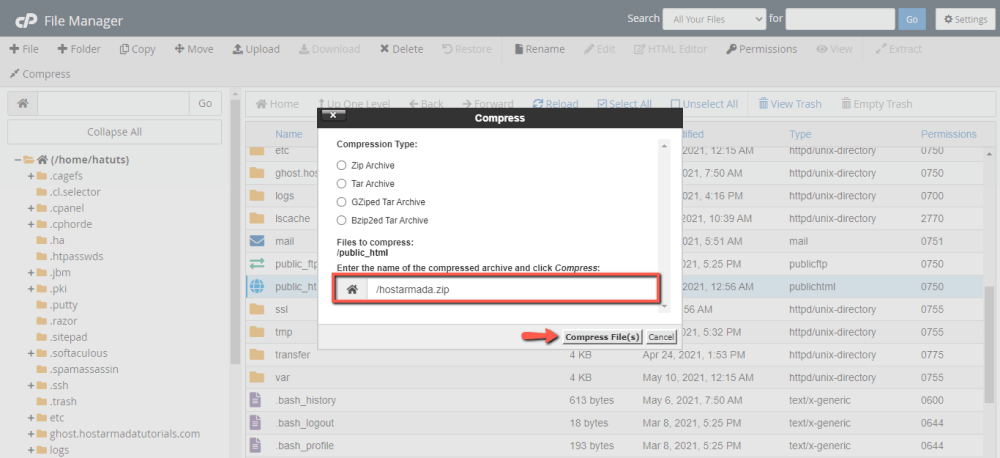Screen dimensions: 1000x458
Task: Click the cPanel logo icon
Action: point(26,21)
